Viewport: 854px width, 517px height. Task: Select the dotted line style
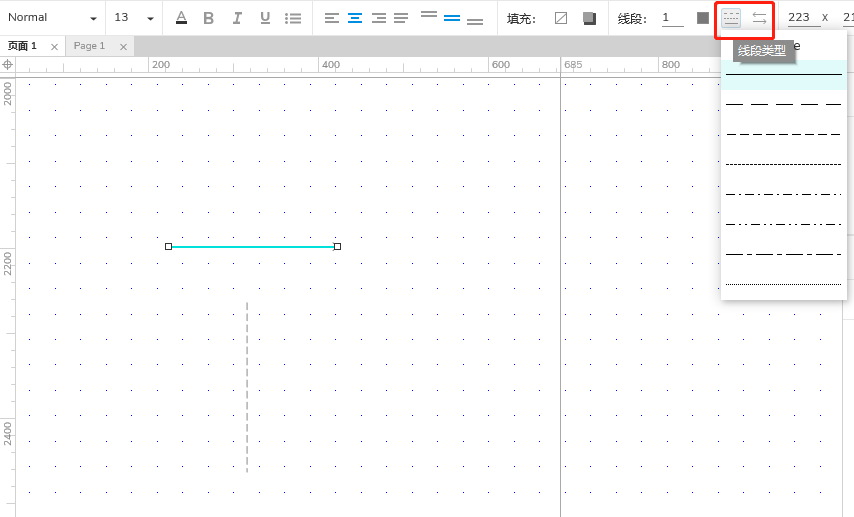tap(784, 284)
